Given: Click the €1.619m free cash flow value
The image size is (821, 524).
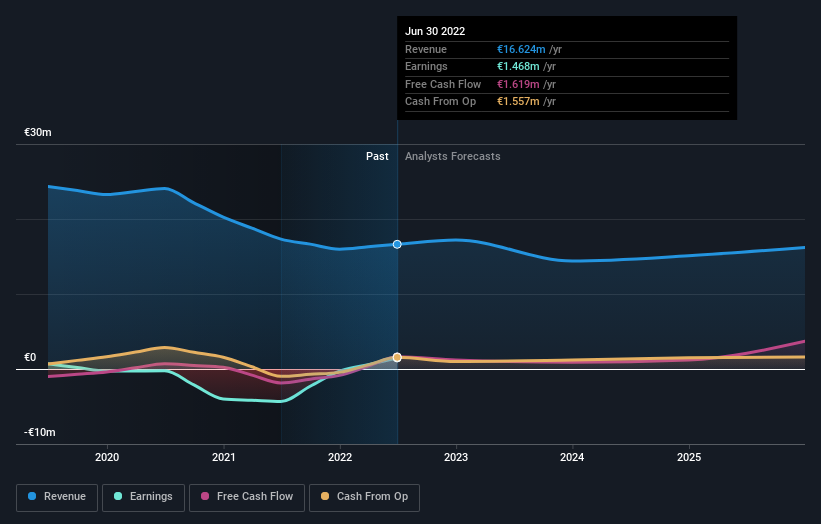Looking at the screenshot, I should coord(518,84).
